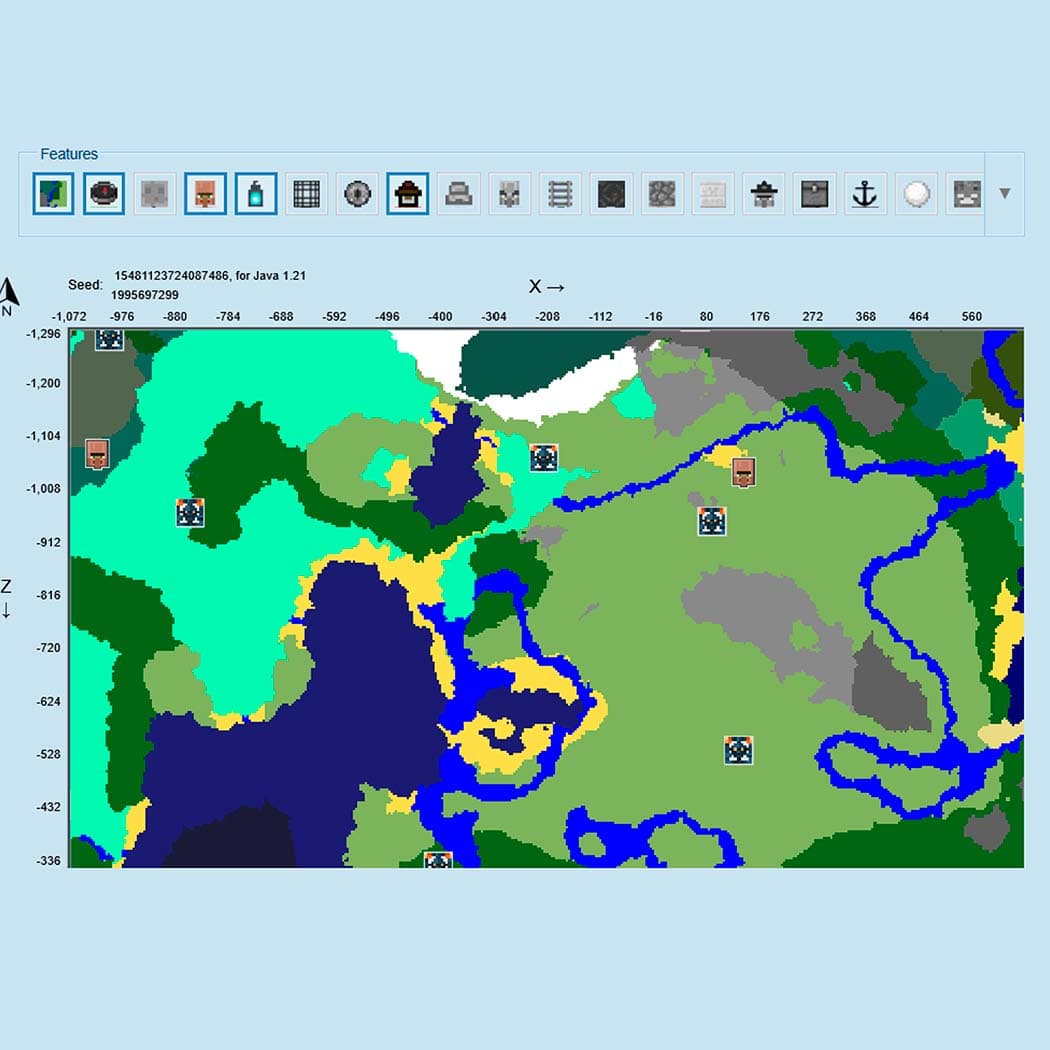This screenshot has height=1050, width=1050.
Task: Enable the anchor shipwreck feature icon
Action: [865, 194]
